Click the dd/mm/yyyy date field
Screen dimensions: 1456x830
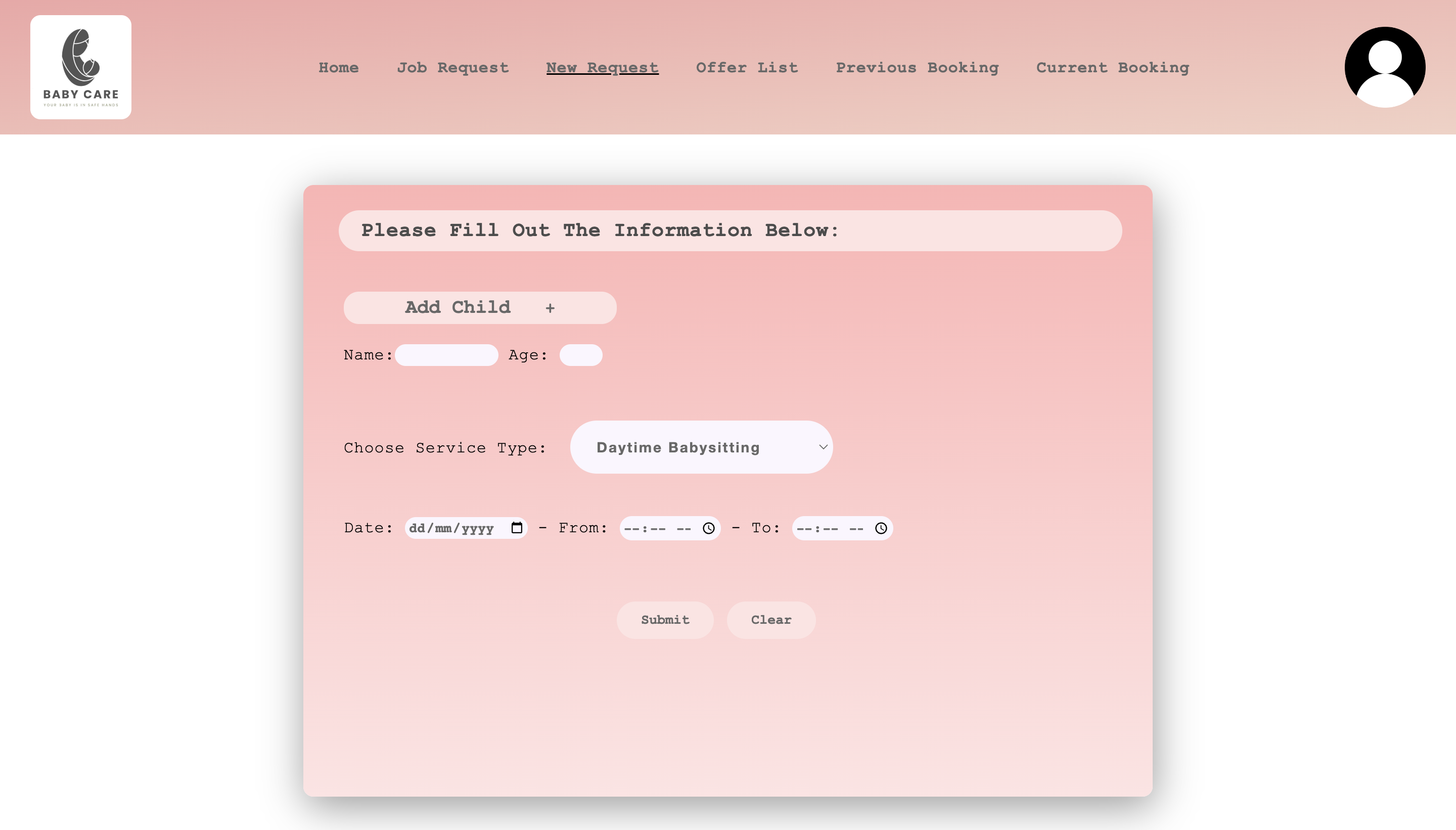click(x=466, y=528)
